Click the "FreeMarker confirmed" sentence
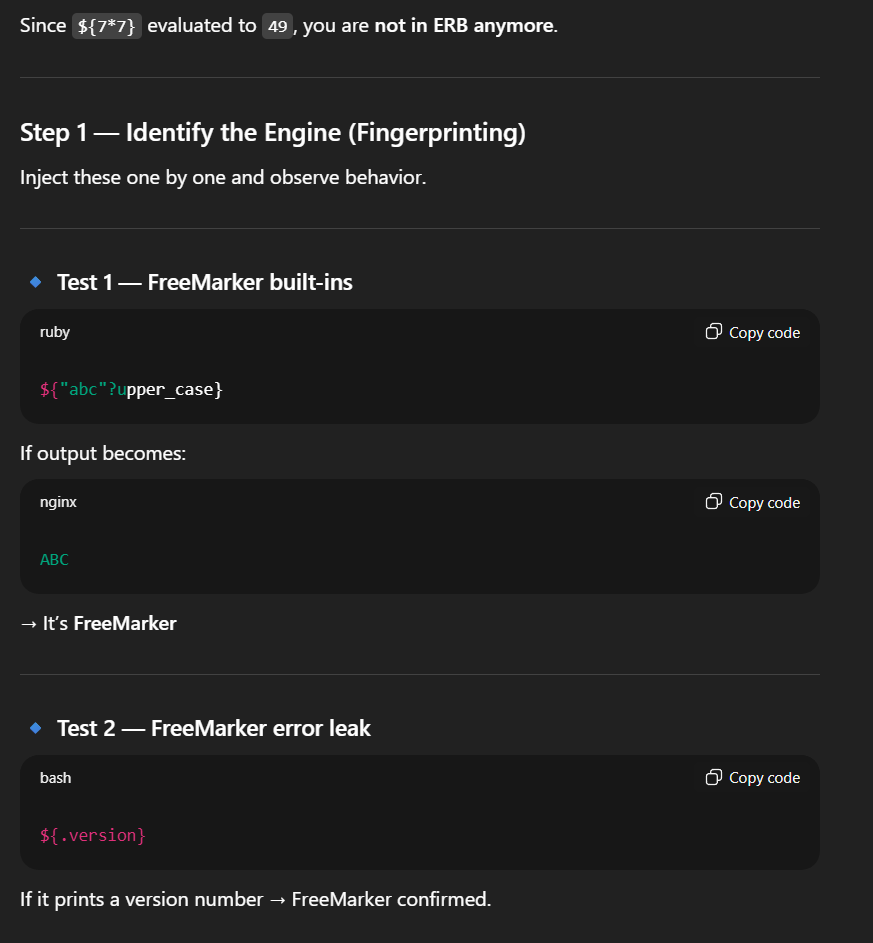873x943 pixels. click(x=391, y=898)
